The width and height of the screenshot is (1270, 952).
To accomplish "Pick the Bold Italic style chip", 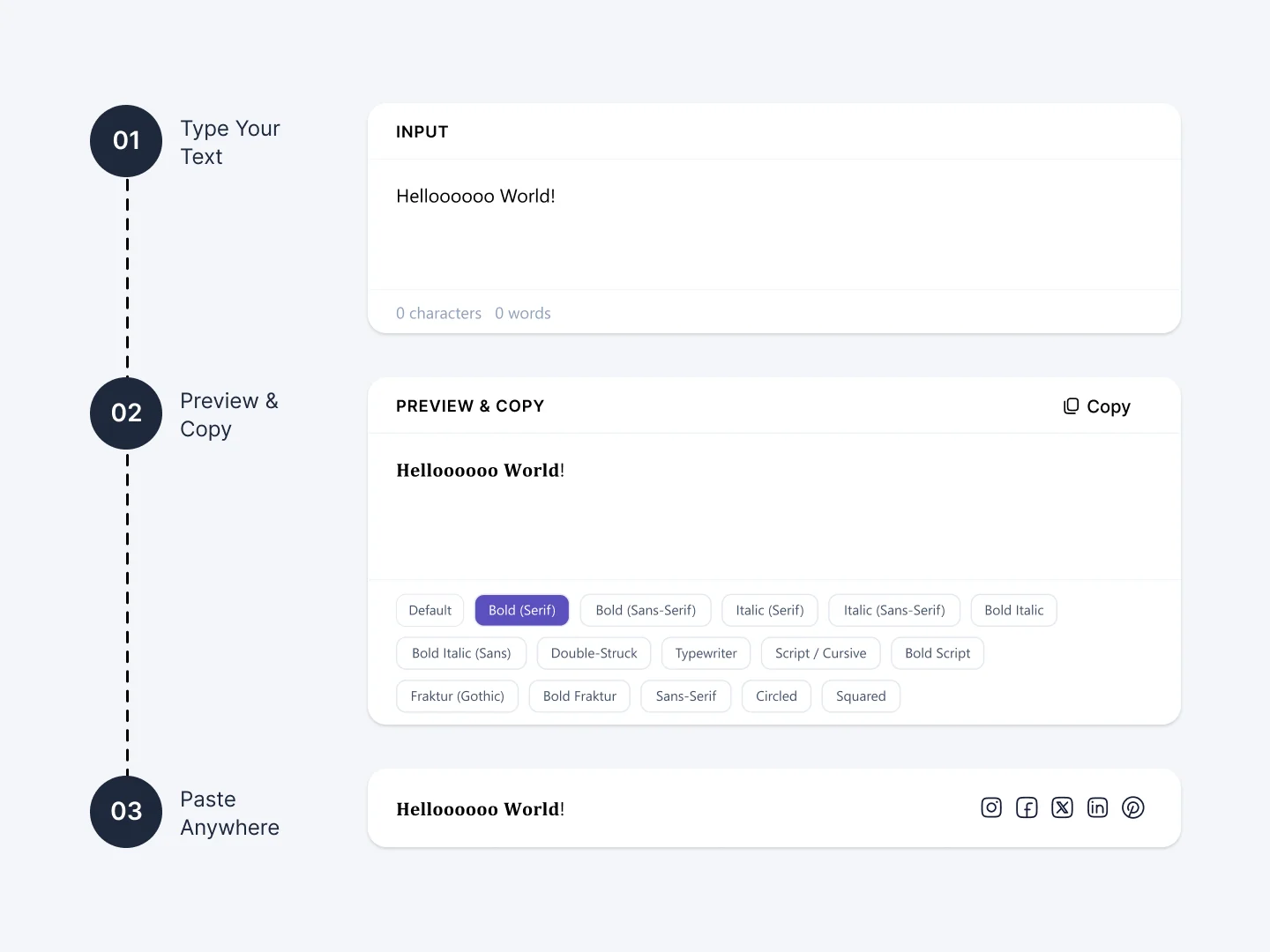I will [x=1014, y=610].
